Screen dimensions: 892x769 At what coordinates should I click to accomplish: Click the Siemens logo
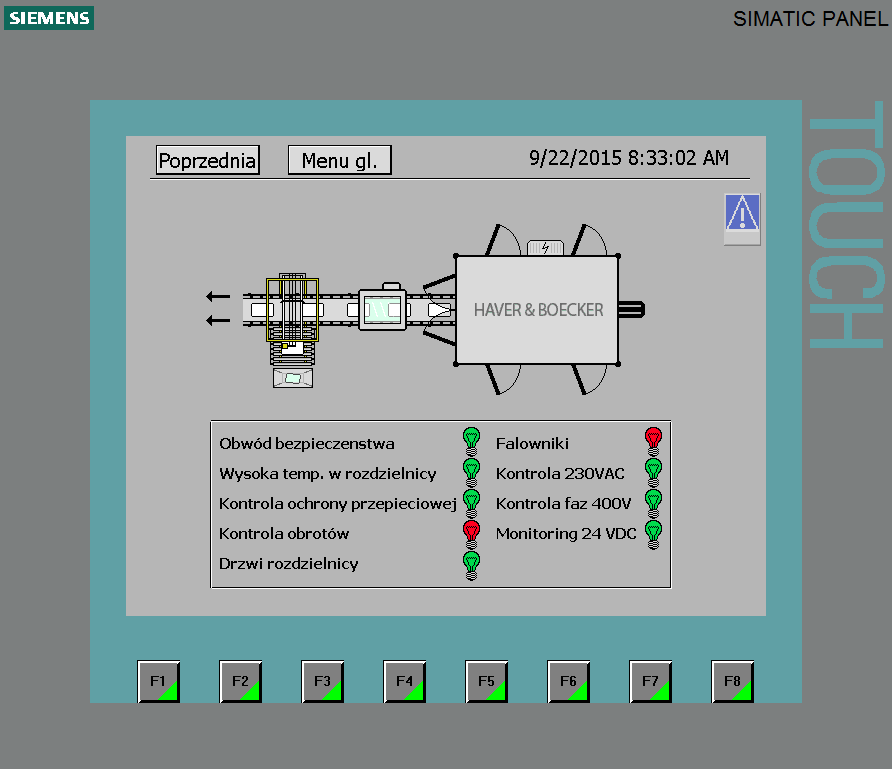[x=49, y=18]
